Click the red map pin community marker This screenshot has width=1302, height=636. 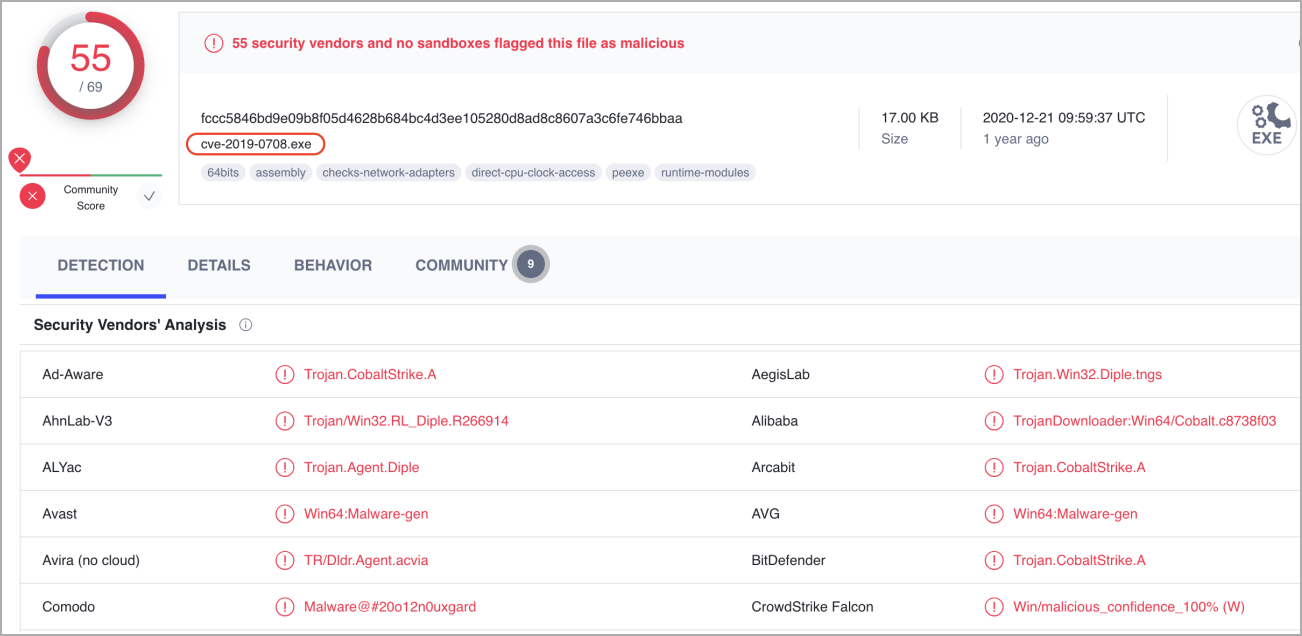19,159
